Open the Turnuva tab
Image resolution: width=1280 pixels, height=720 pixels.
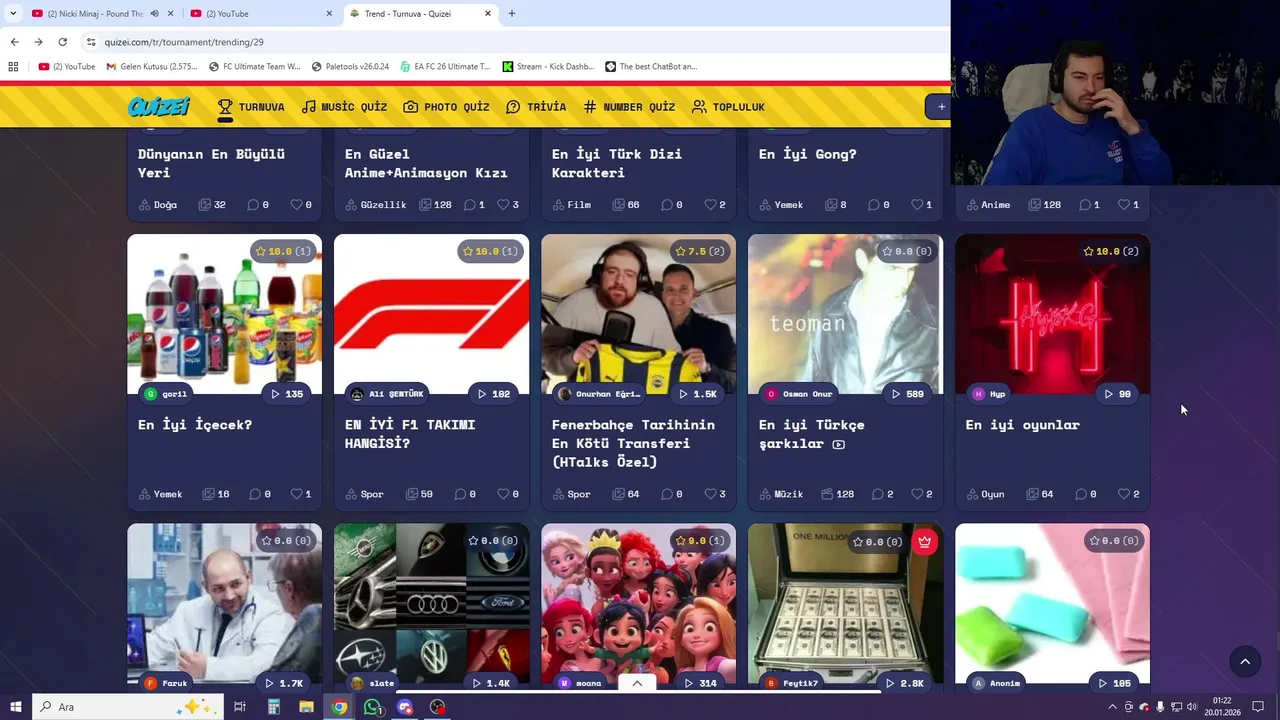(x=251, y=107)
